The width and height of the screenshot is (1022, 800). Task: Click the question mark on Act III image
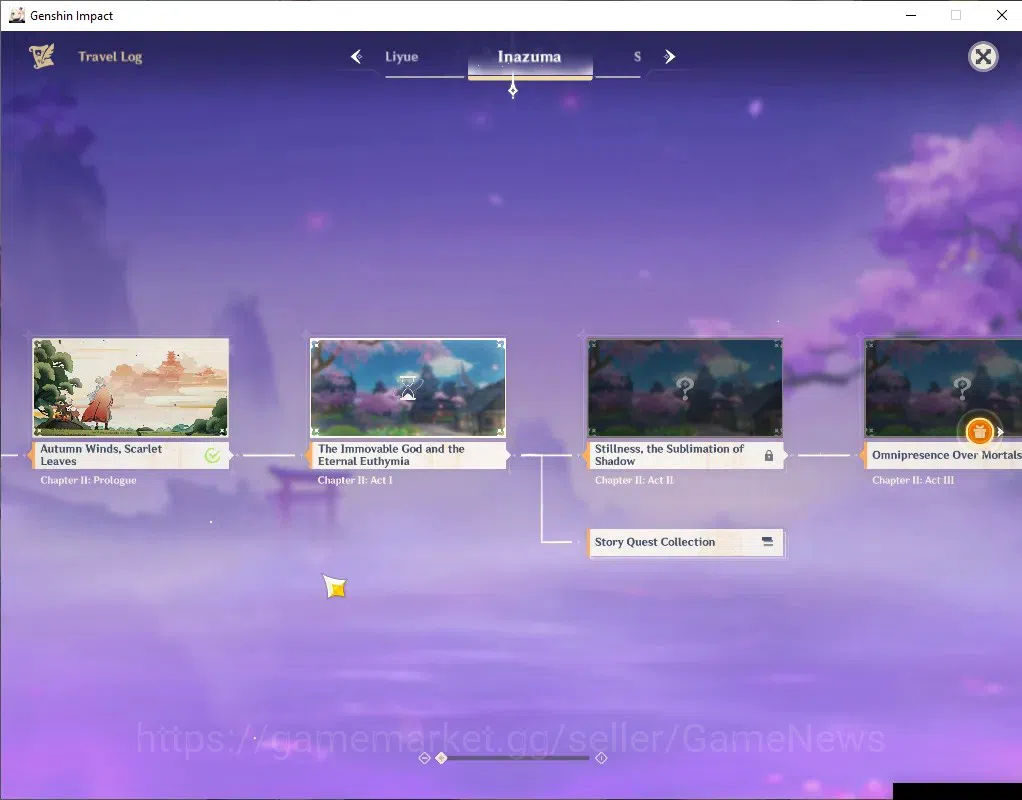[961, 388]
